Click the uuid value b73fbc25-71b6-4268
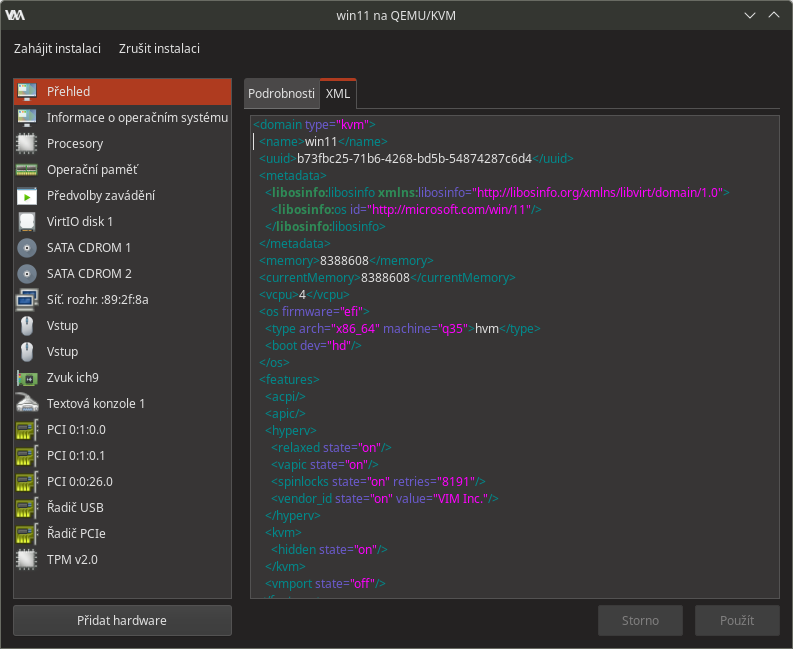This screenshot has height=649, width=793. [x=414, y=159]
